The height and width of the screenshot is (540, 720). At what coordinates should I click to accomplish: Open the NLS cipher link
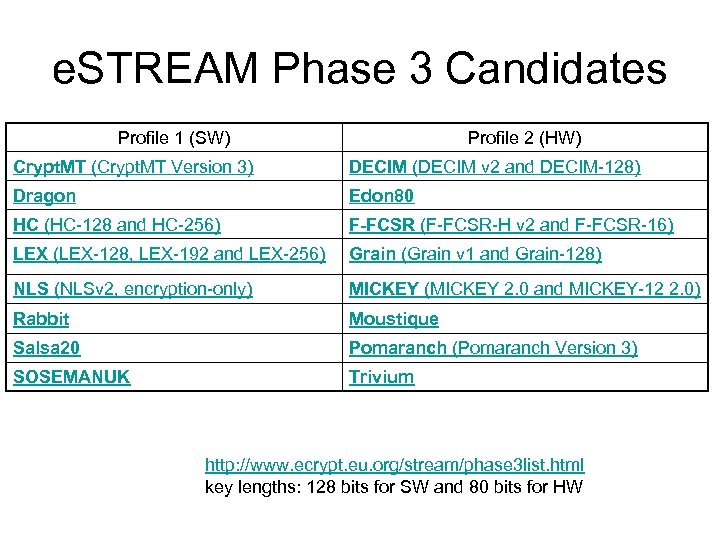(x=31, y=290)
